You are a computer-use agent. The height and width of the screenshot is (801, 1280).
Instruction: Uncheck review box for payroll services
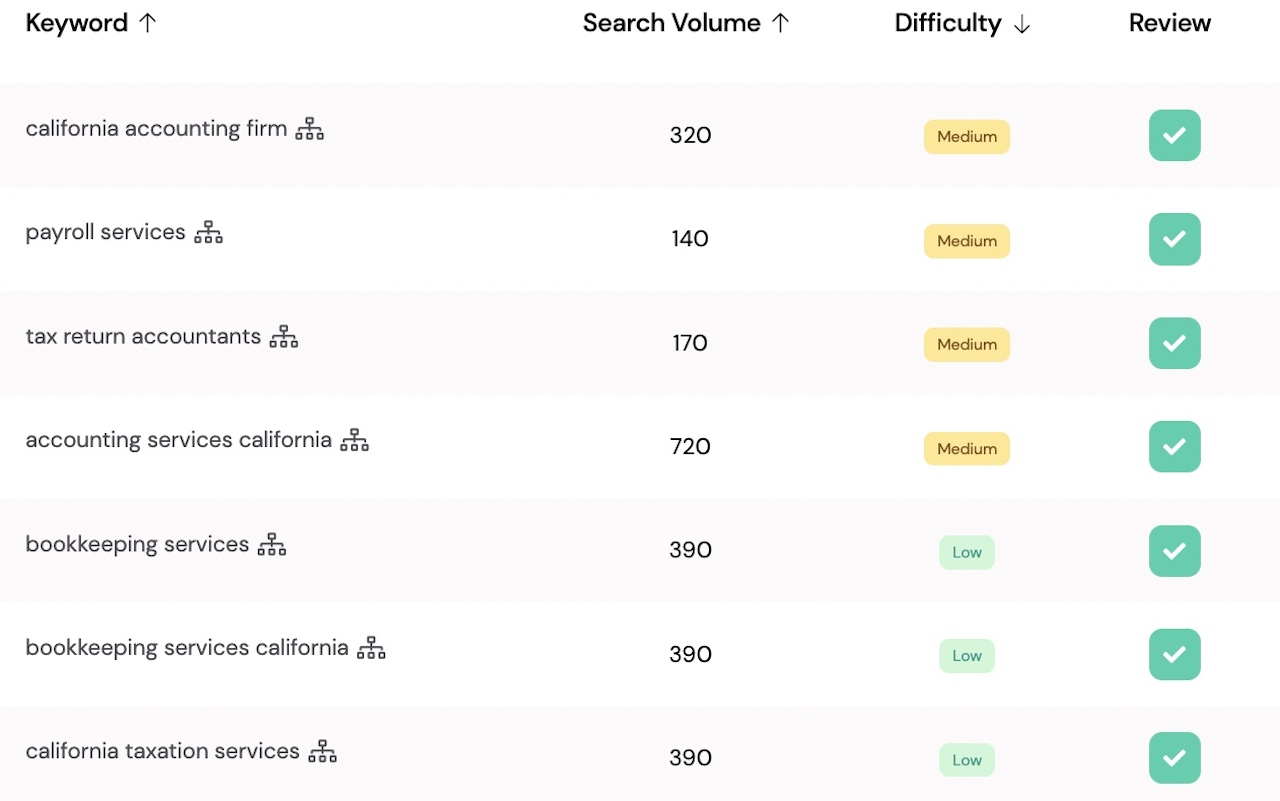click(1174, 239)
